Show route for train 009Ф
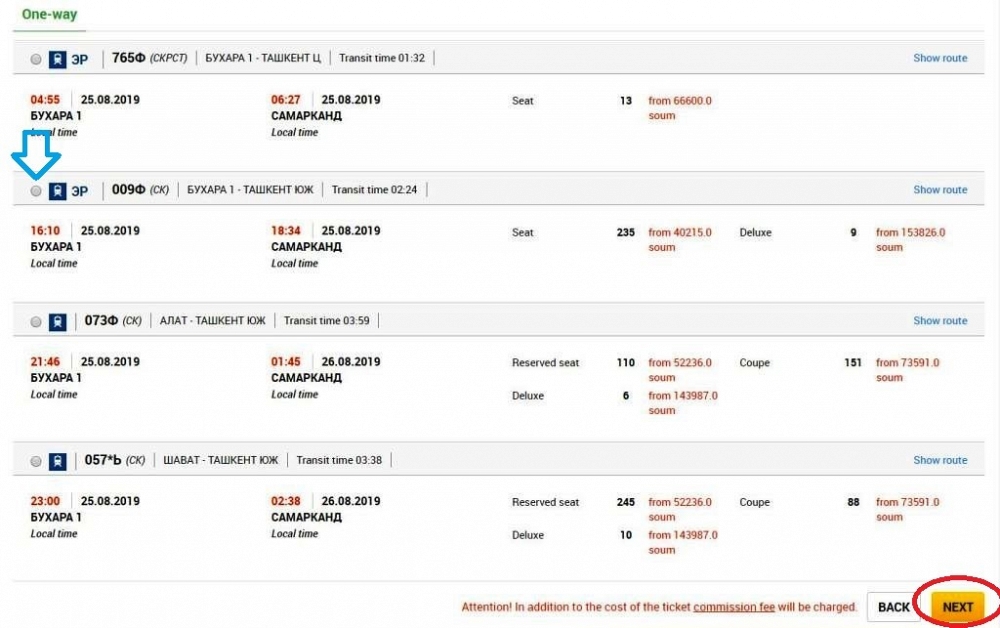Image resolution: width=1000 pixels, height=628 pixels. pyautogui.click(x=940, y=189)
